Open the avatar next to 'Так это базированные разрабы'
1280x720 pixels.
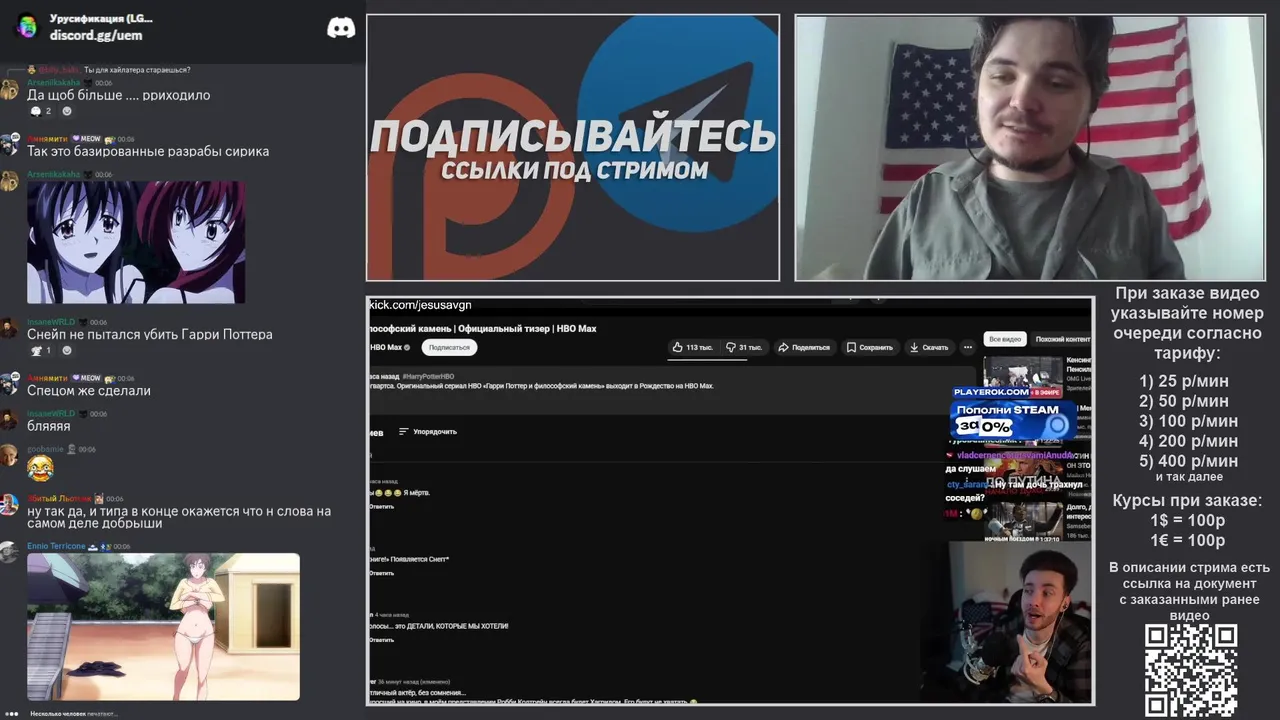pos(9,145)
